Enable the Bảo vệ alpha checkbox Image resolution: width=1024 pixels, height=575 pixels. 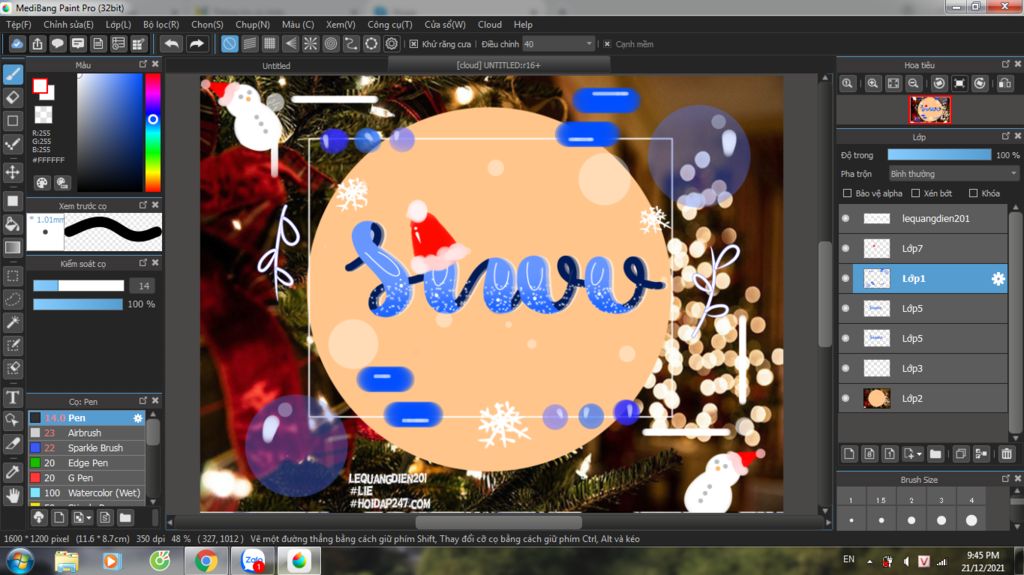point(848,193)
